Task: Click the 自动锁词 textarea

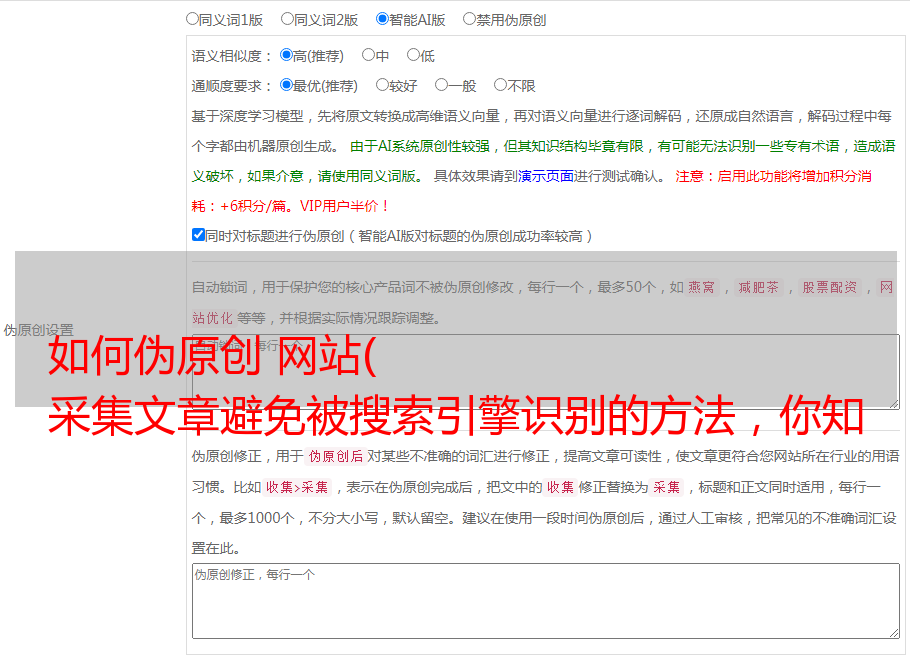Action: [546, 371]
